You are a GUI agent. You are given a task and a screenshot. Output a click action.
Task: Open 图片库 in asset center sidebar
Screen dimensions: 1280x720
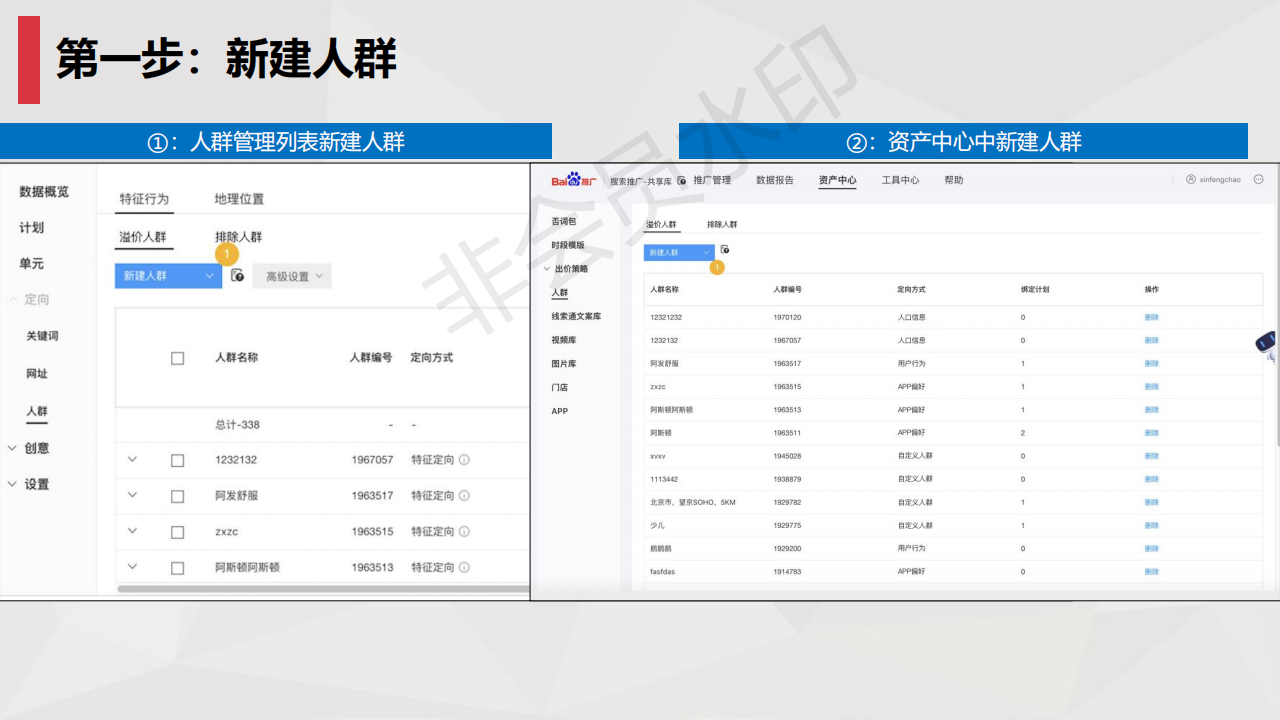pos(564,364)
